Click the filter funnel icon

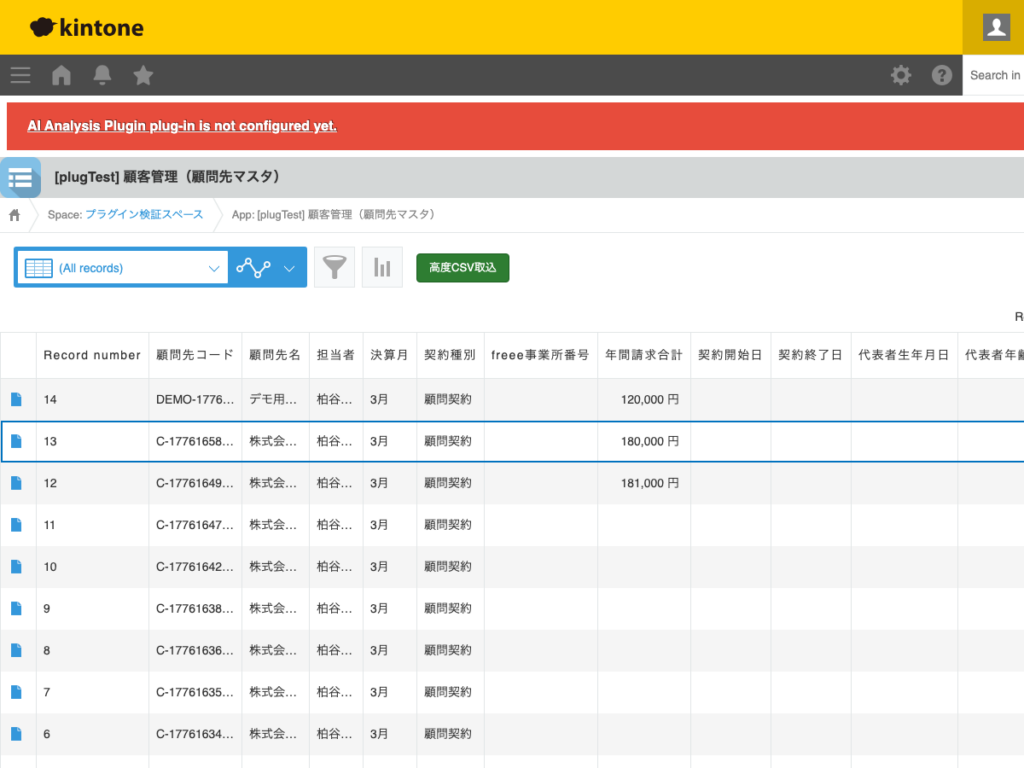[x=334, y=267]
